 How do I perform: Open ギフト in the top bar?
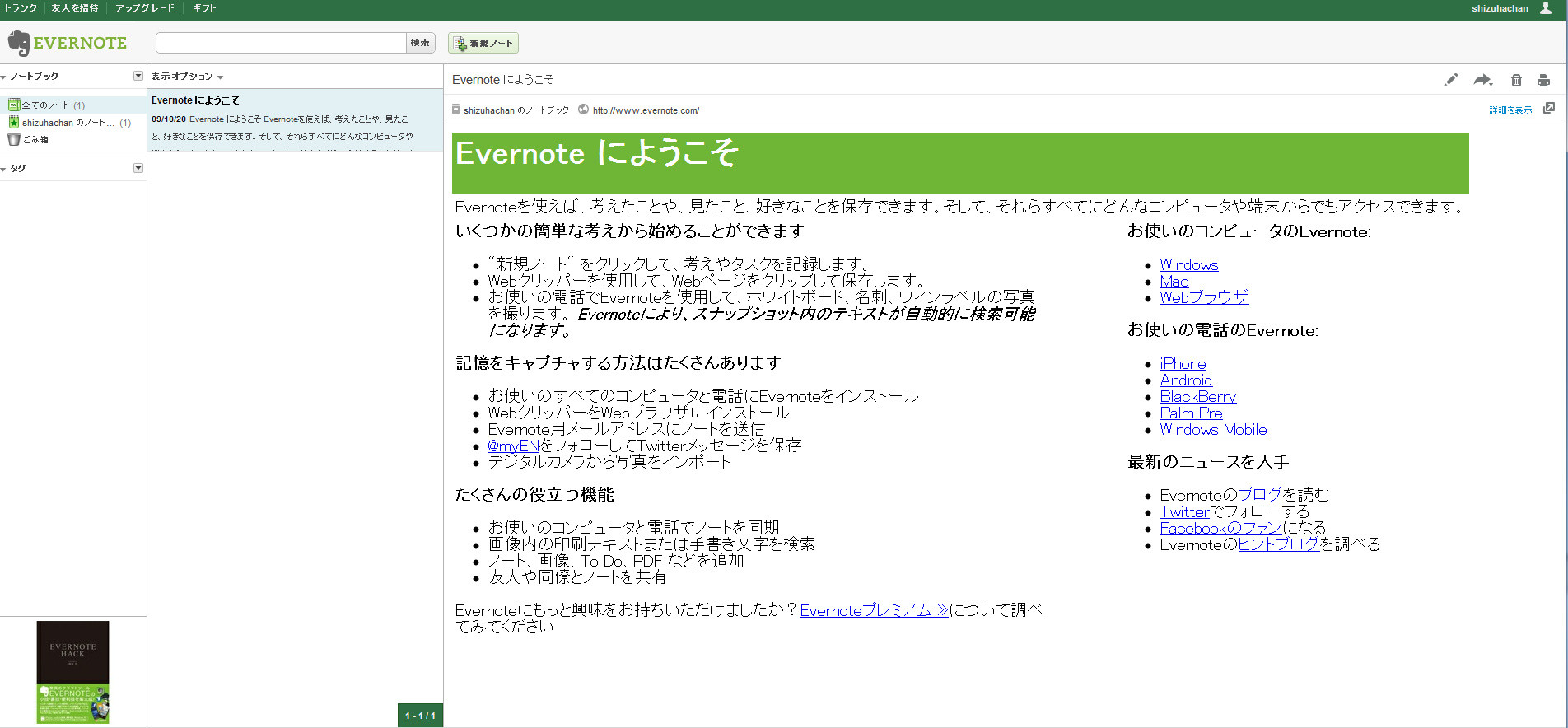(204, 8)
